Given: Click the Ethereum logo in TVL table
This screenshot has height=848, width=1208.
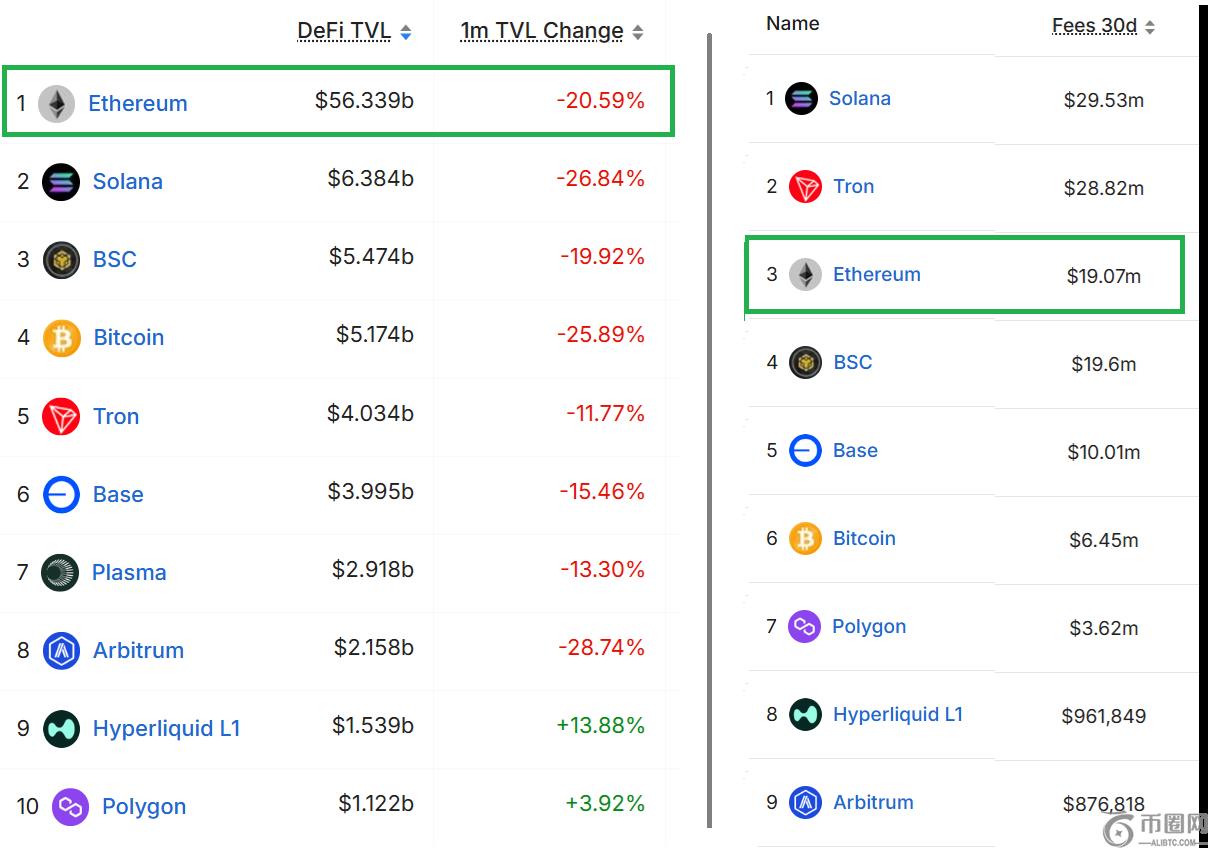Looking at the screenshot, I should 57,103.
